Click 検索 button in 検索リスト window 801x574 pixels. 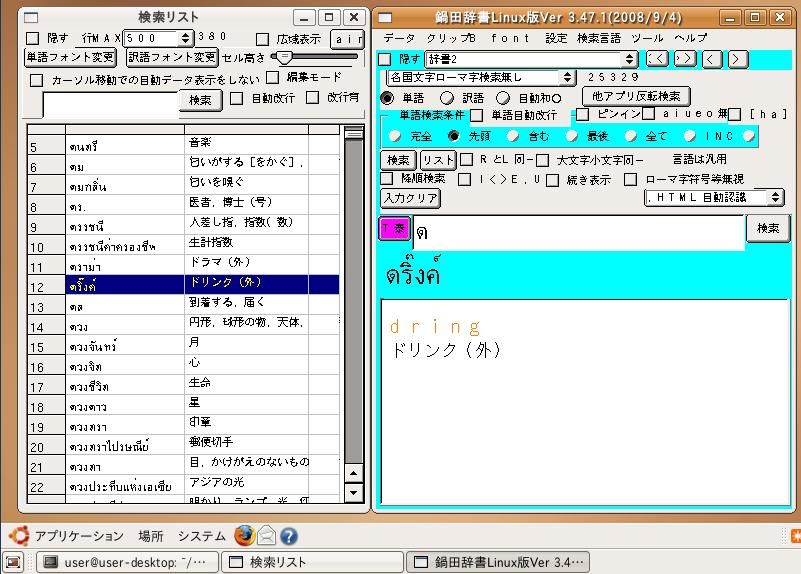200,100
